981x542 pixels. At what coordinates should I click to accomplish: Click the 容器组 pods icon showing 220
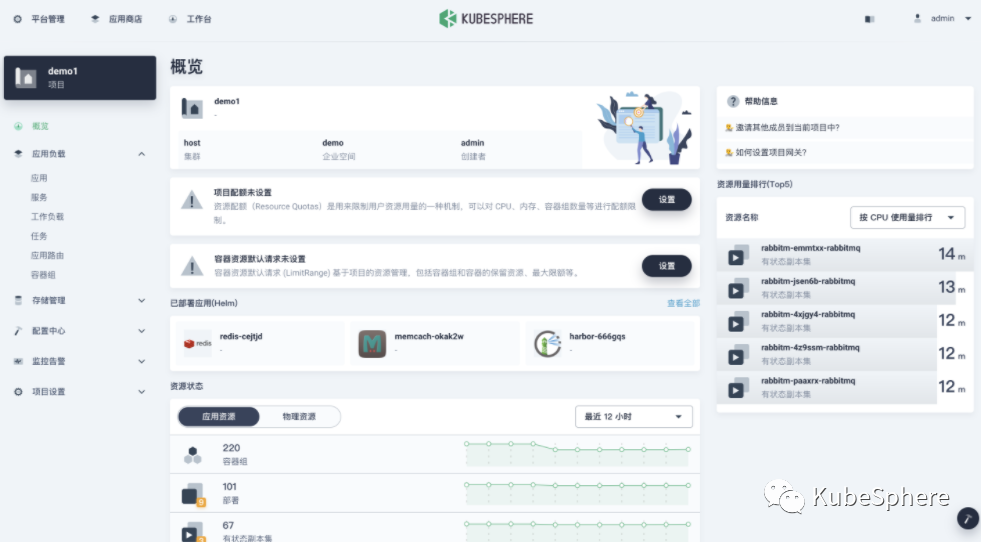pyautogui.click(x=193, y=455)
